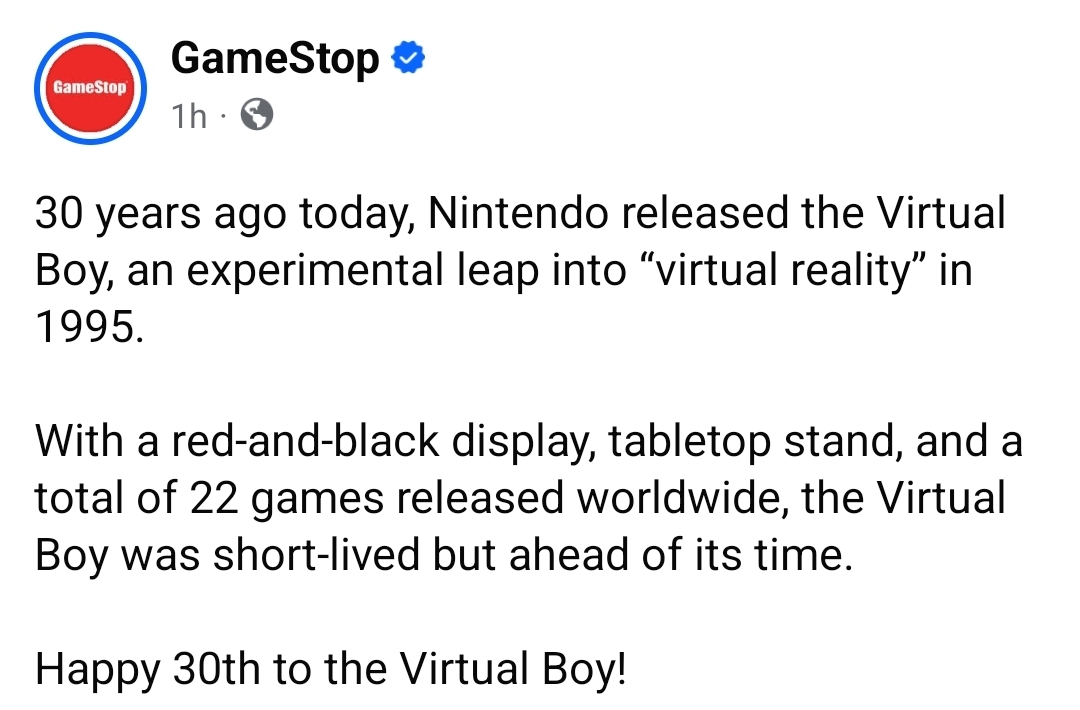Screen dimensions: 1080x710
Task: Click the "virtual reality" quoted phrase
Action: pyautogui.click(x=782, y=270)
